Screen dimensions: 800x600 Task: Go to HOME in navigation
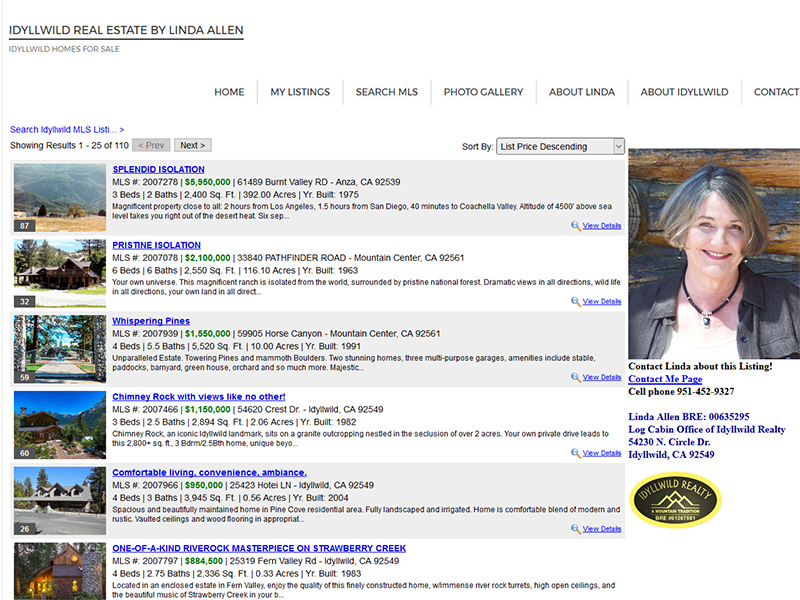click(229, 92)
